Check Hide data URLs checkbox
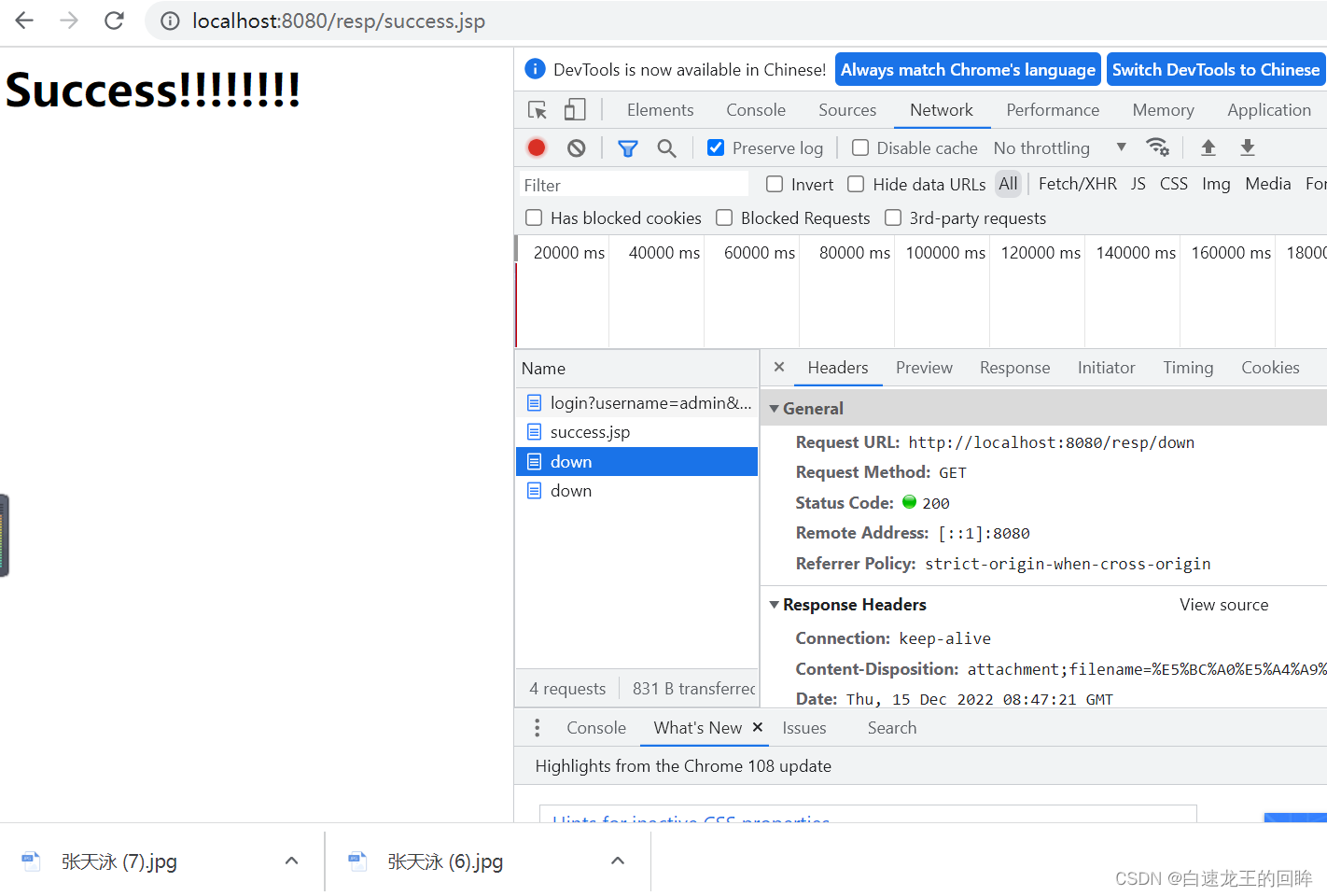Screen dimensions: 1327x896 856,184
